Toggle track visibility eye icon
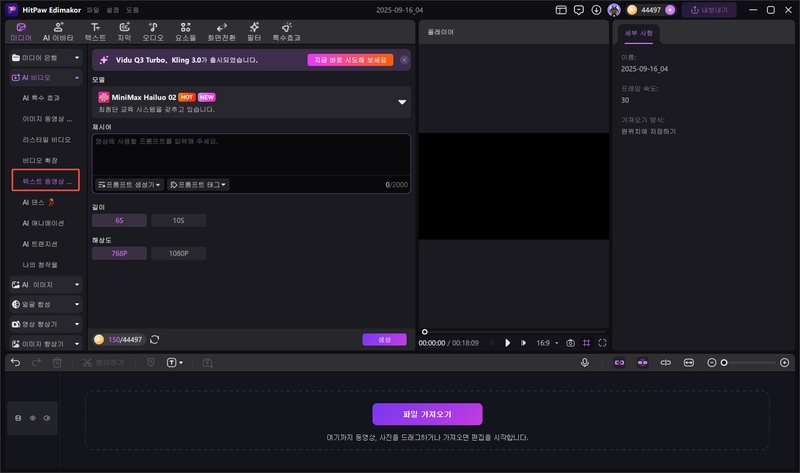800x473 pixels. 33,418
